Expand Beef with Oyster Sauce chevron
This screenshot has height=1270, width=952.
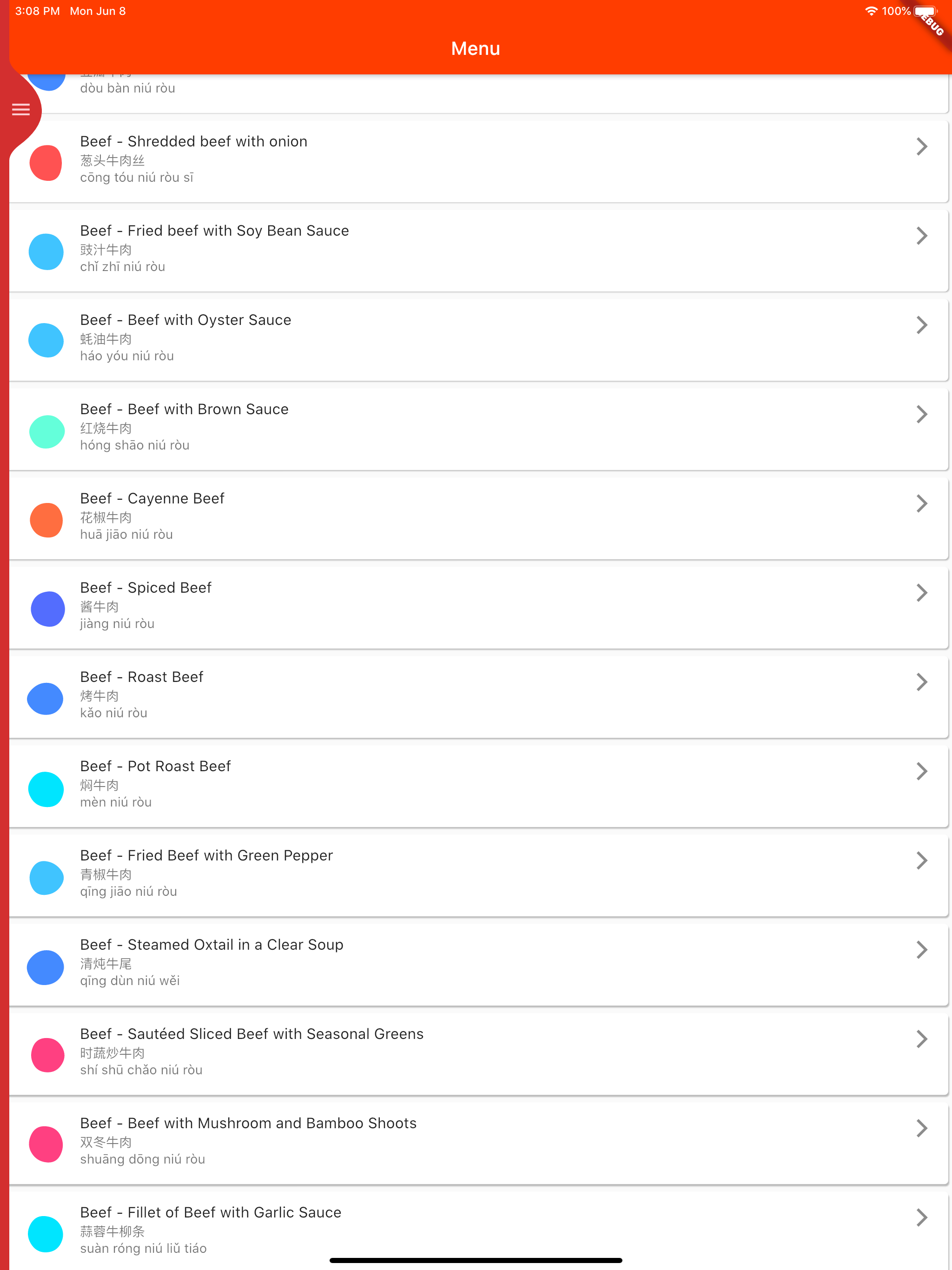(x=922, y=325)
